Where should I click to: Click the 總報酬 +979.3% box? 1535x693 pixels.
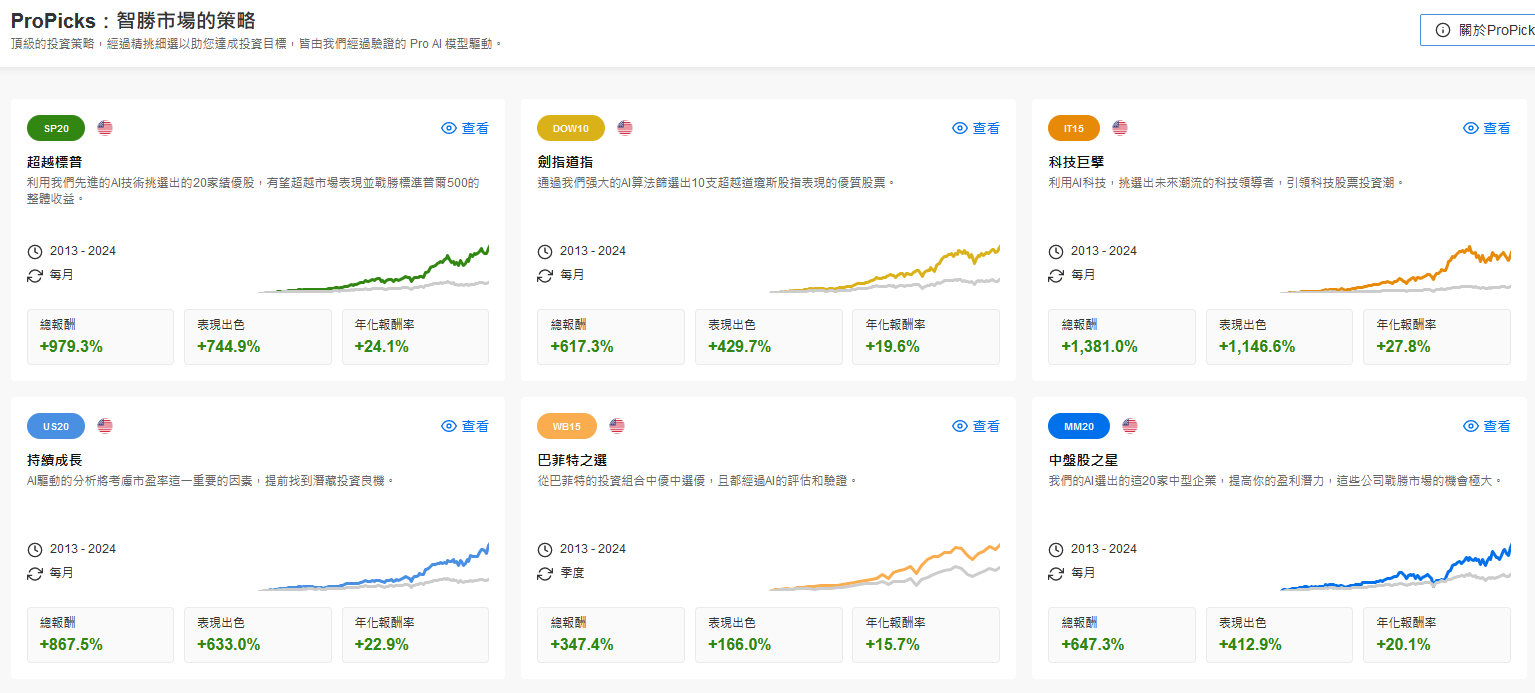pos(100,337)
